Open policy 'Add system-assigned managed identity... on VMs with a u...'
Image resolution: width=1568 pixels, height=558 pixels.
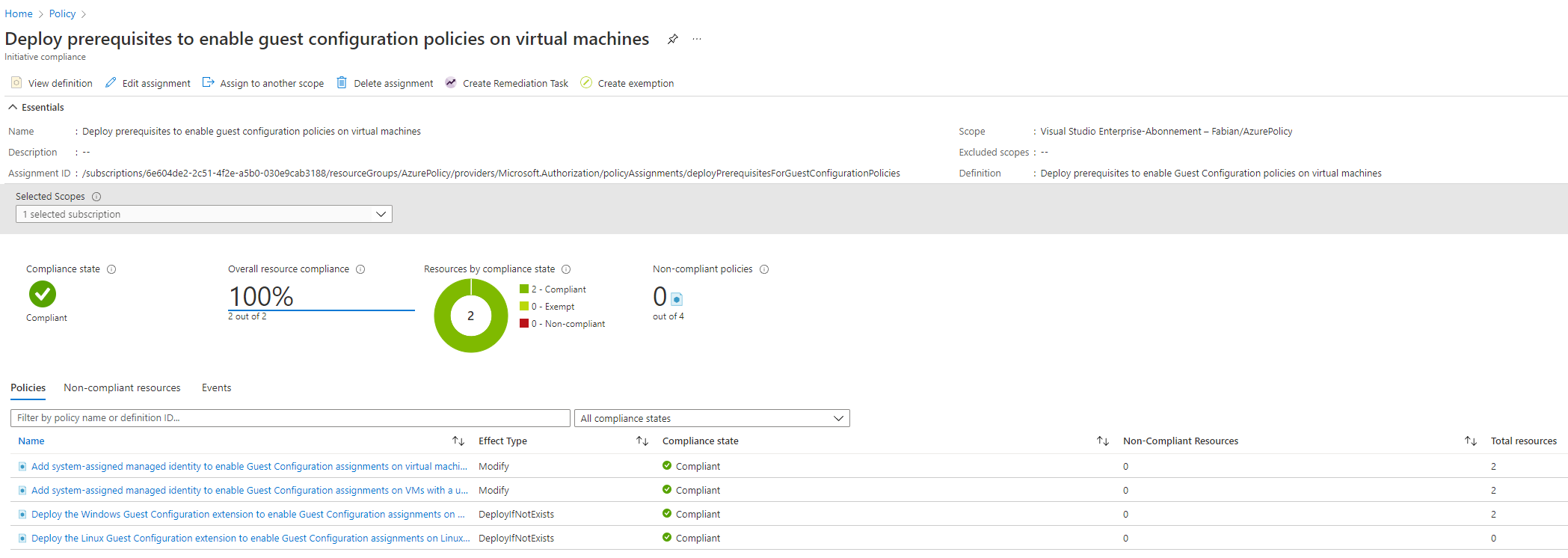pyautogui.click(x=250, y=491)
